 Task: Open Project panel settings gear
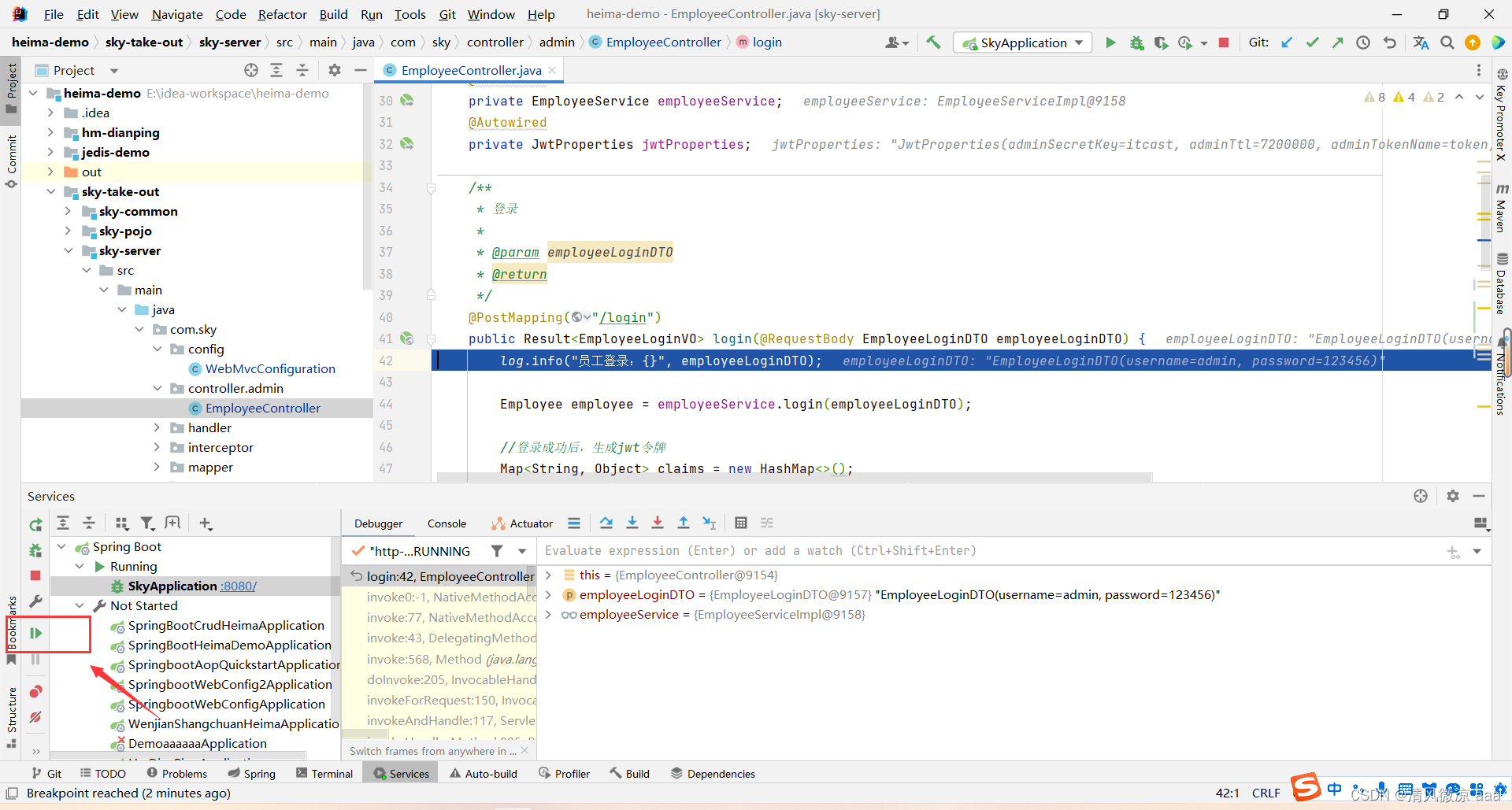(335, 70)
